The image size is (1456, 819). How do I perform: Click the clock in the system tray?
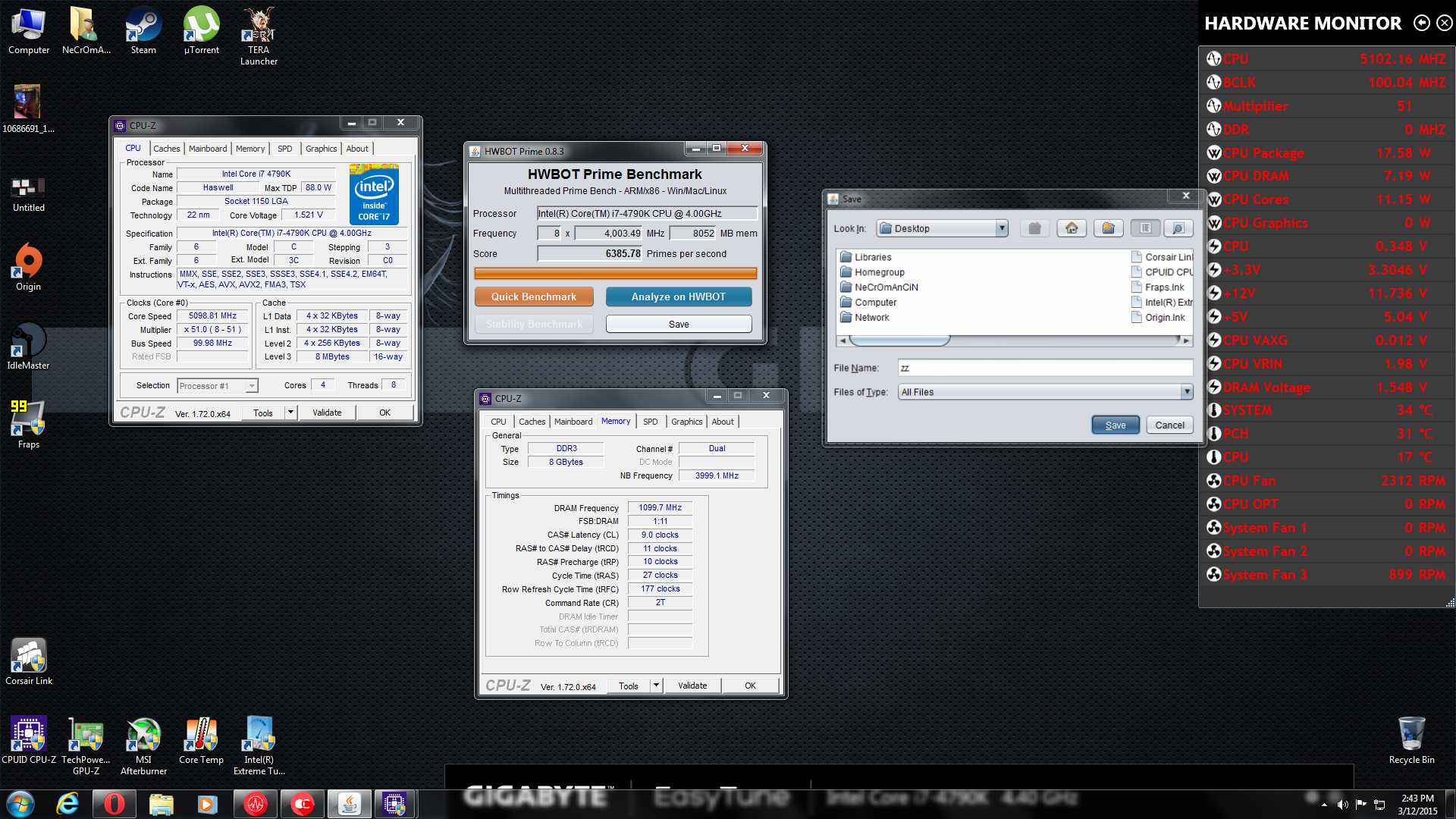point(1417,805)
